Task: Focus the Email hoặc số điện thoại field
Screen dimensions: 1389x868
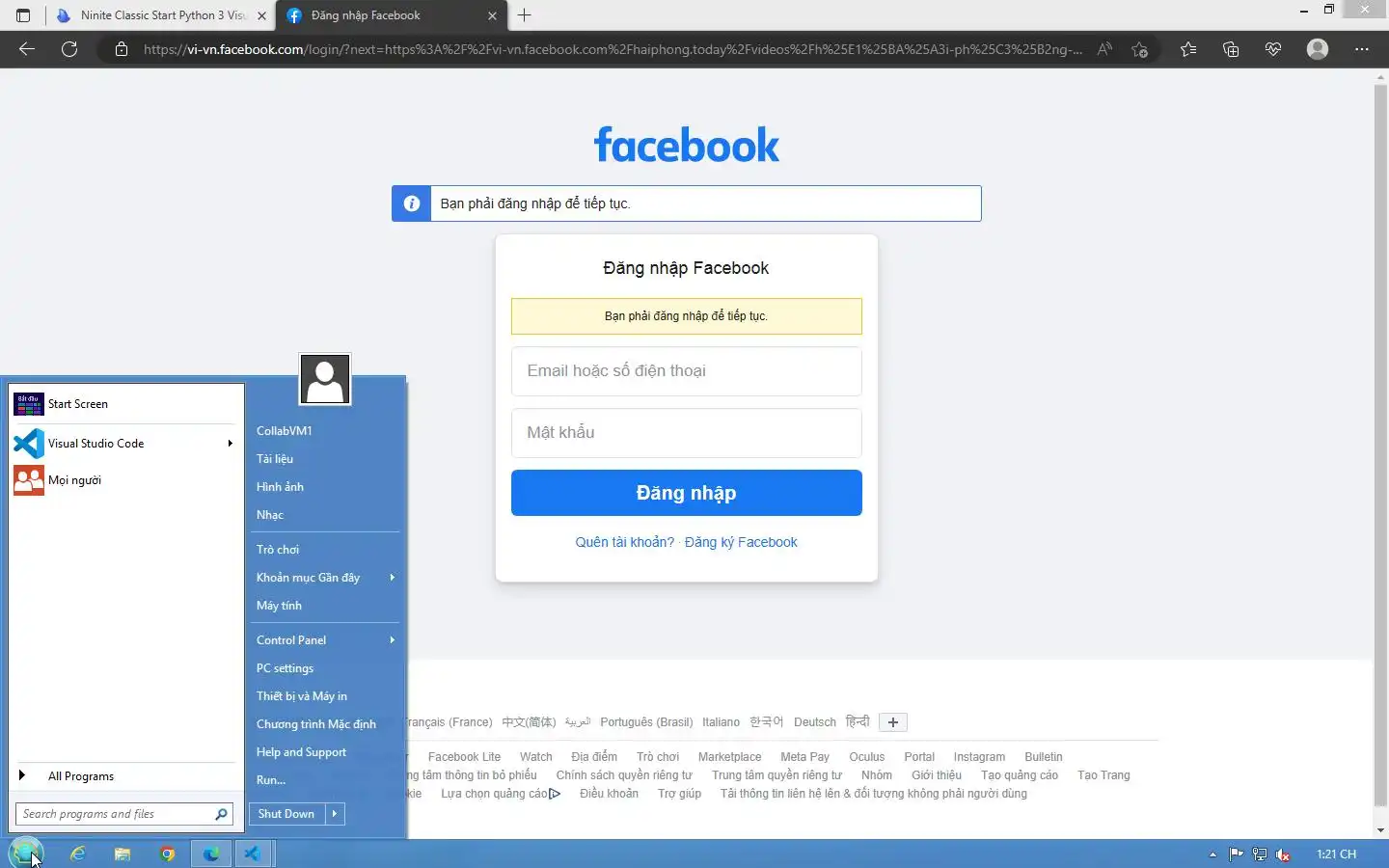Action: pyautogui.click(x=687, y=371)
